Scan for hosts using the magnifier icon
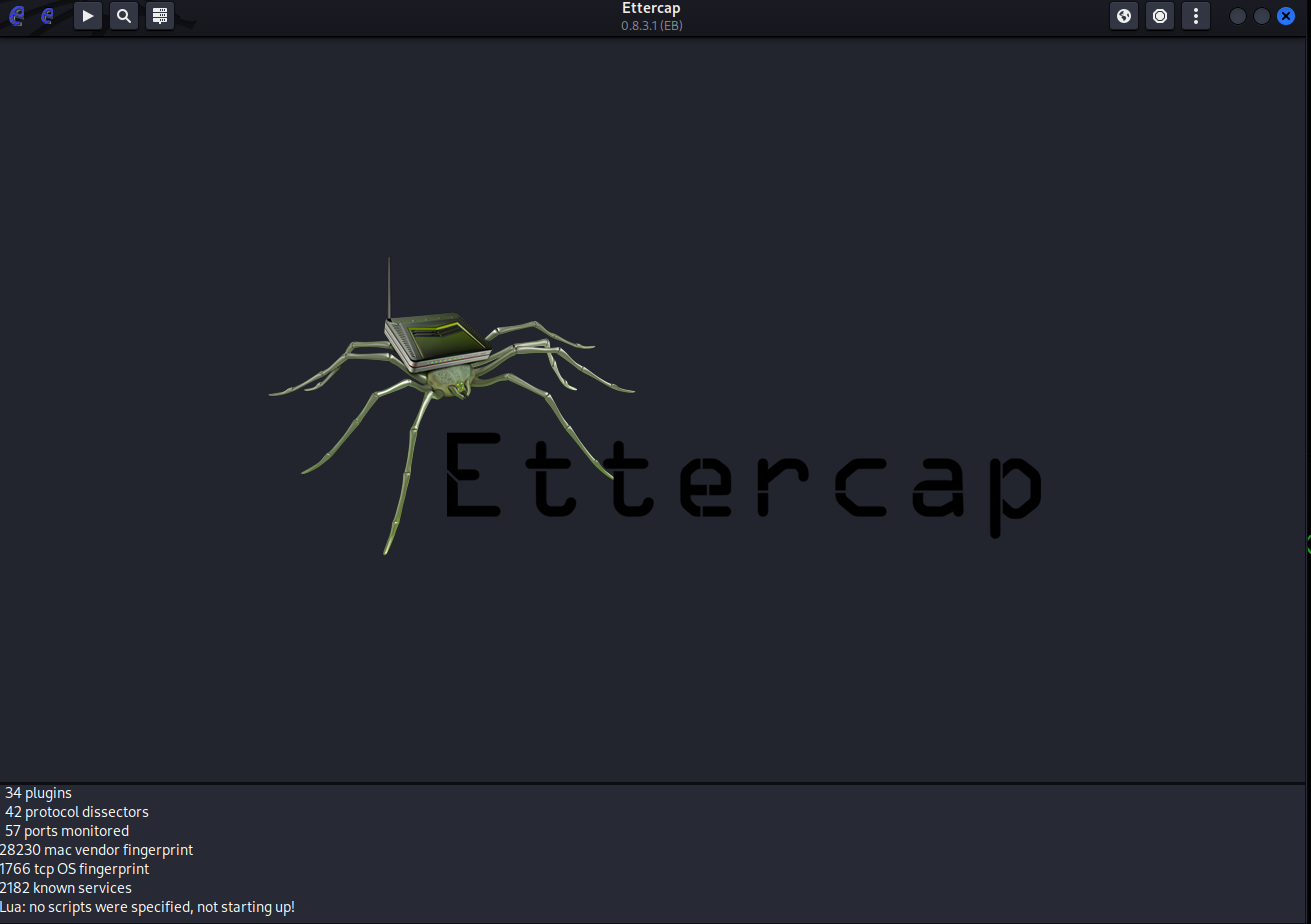The image size is (1311, 924). point(124,16)
